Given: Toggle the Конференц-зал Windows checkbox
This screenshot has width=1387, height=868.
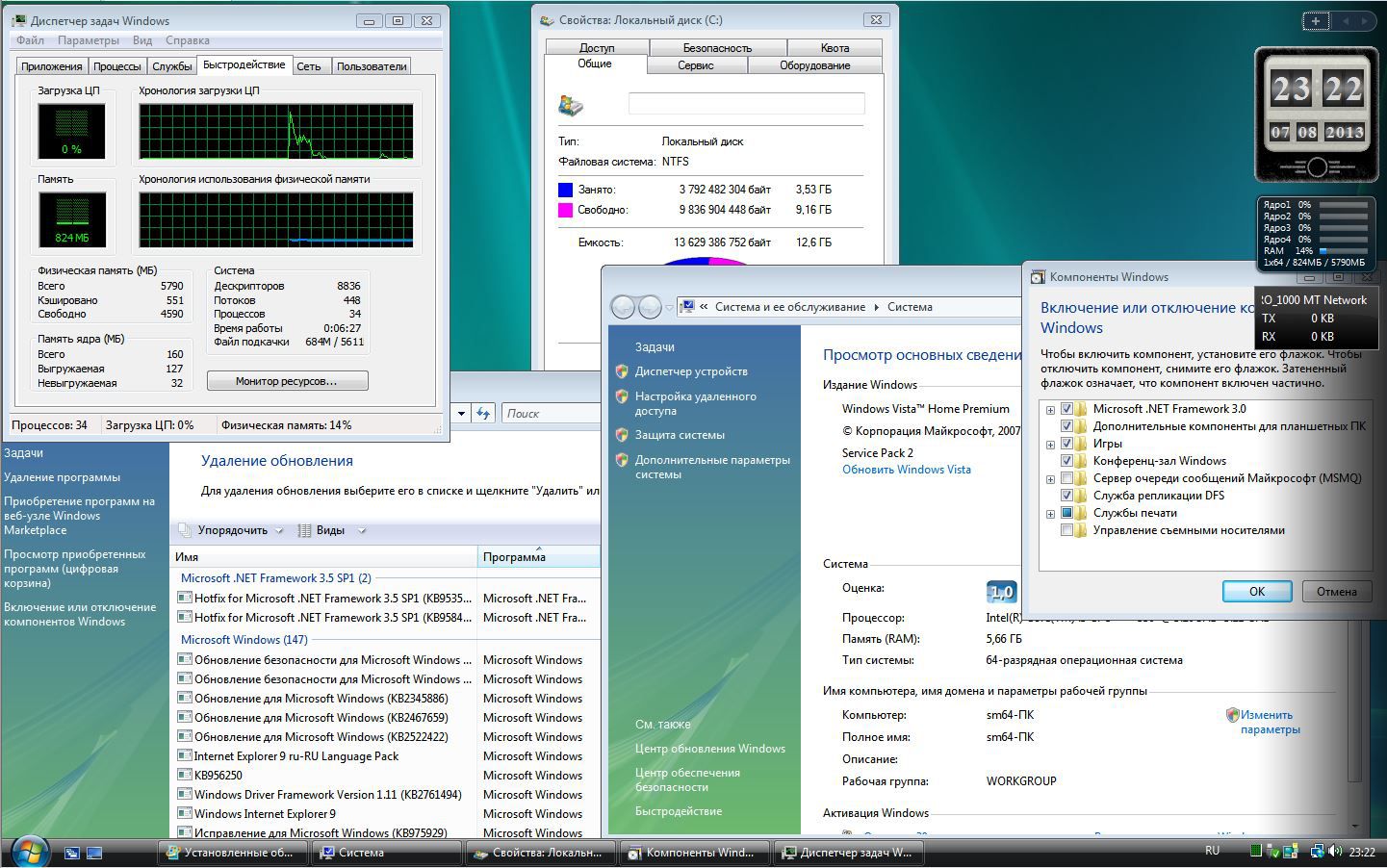Looking at the screenshot, I should point(1066,461).
